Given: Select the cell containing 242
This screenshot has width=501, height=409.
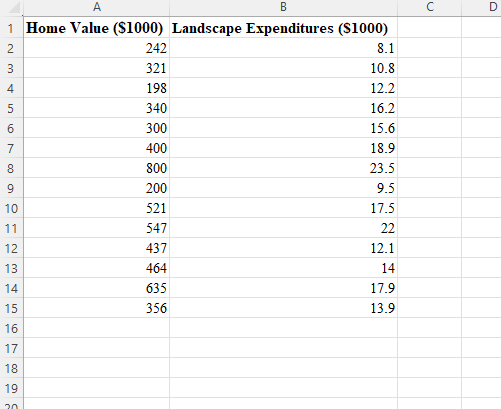Looking at the screenshot, I should tap(97, 48).
